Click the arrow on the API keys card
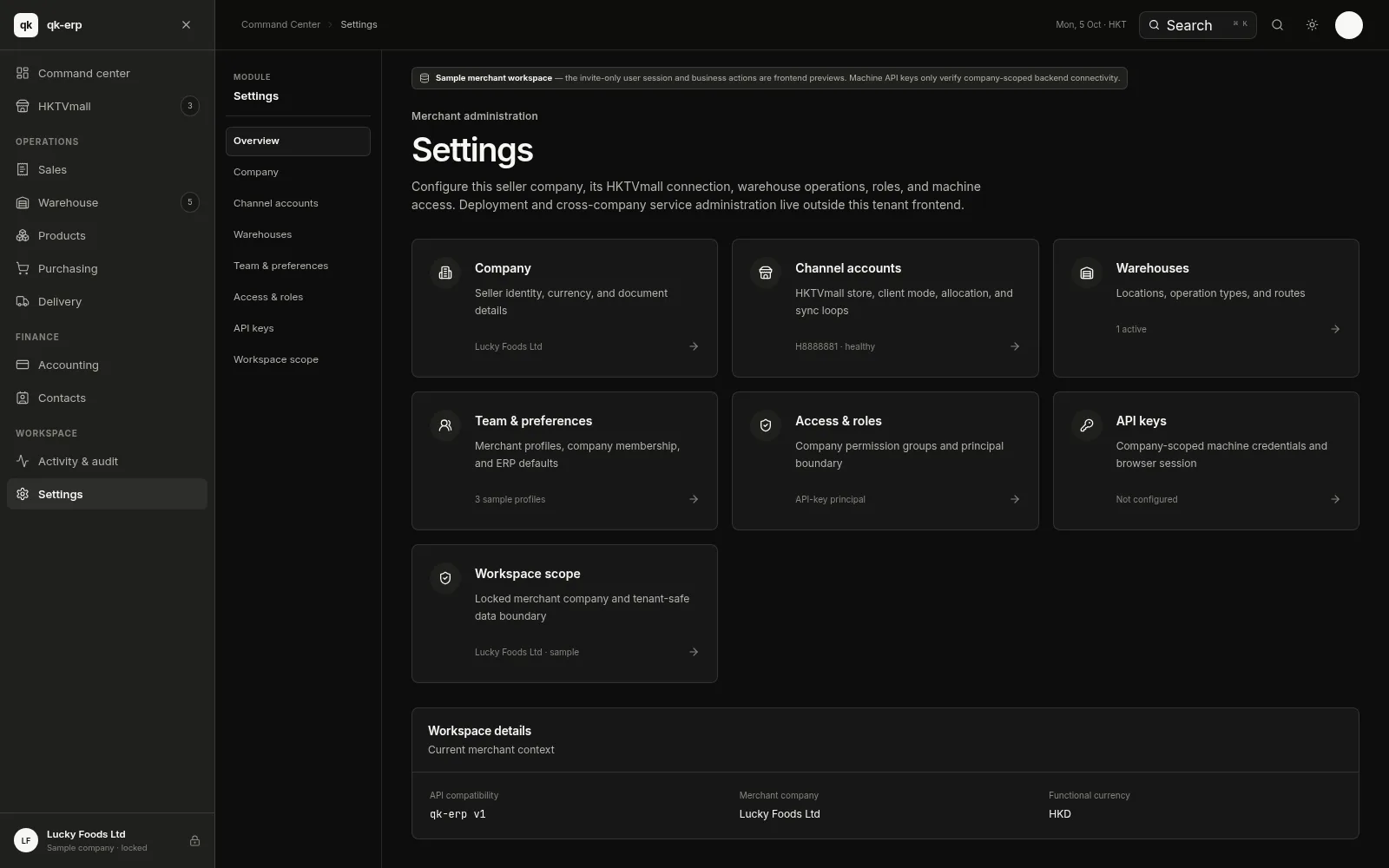1389x868 pixels. [x=1335, y=499]
